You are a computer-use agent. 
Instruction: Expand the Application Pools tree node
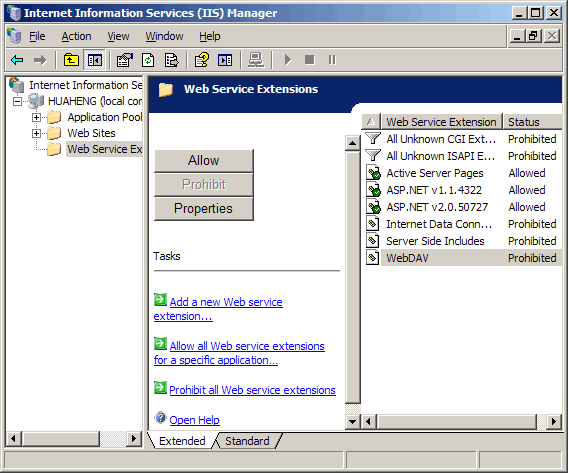(x=36, y=117)
